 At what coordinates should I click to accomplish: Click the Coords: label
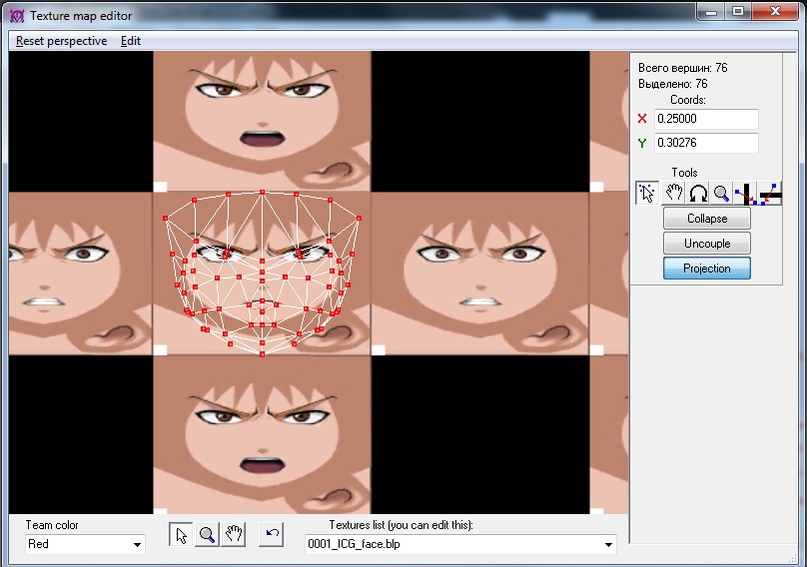point(688,100)
